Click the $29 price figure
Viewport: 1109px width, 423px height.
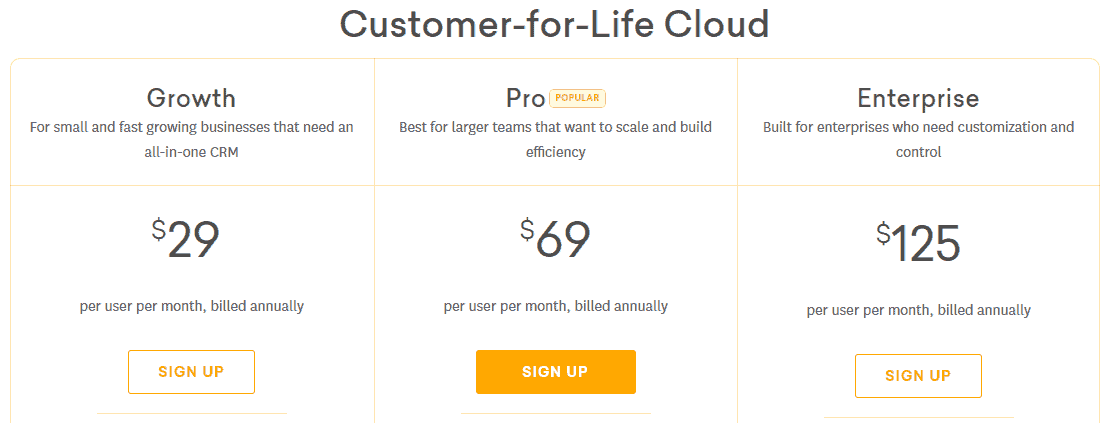click(x=185, y=241)
